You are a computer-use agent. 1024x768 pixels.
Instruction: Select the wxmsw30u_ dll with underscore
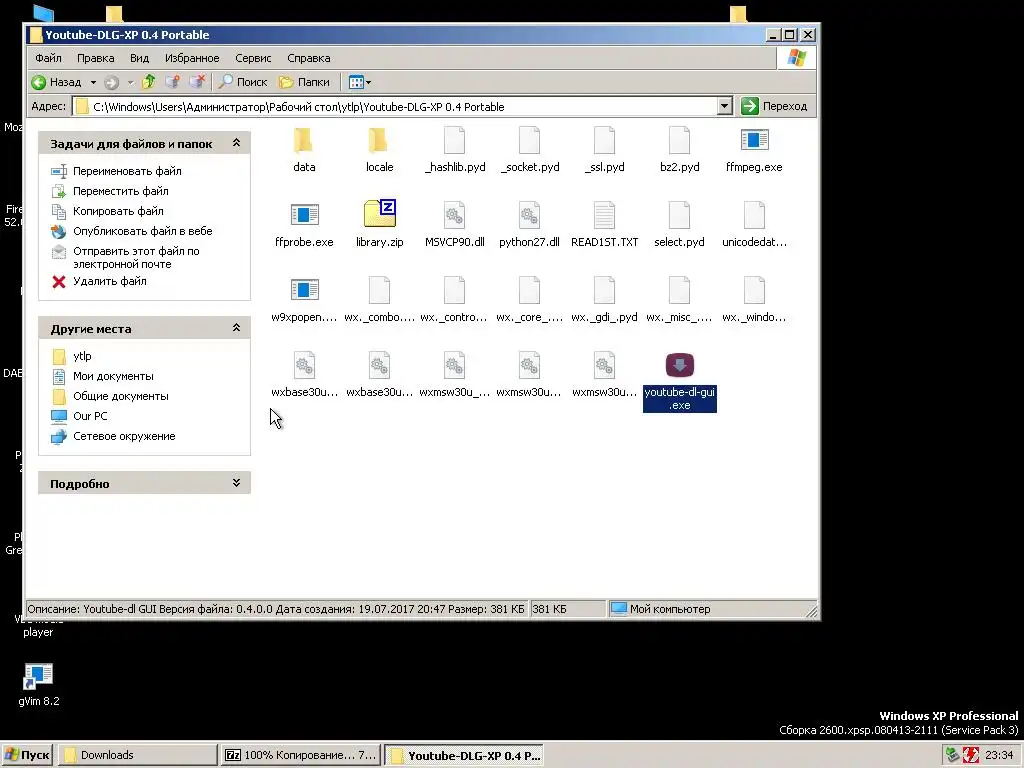tap(455, 375)
